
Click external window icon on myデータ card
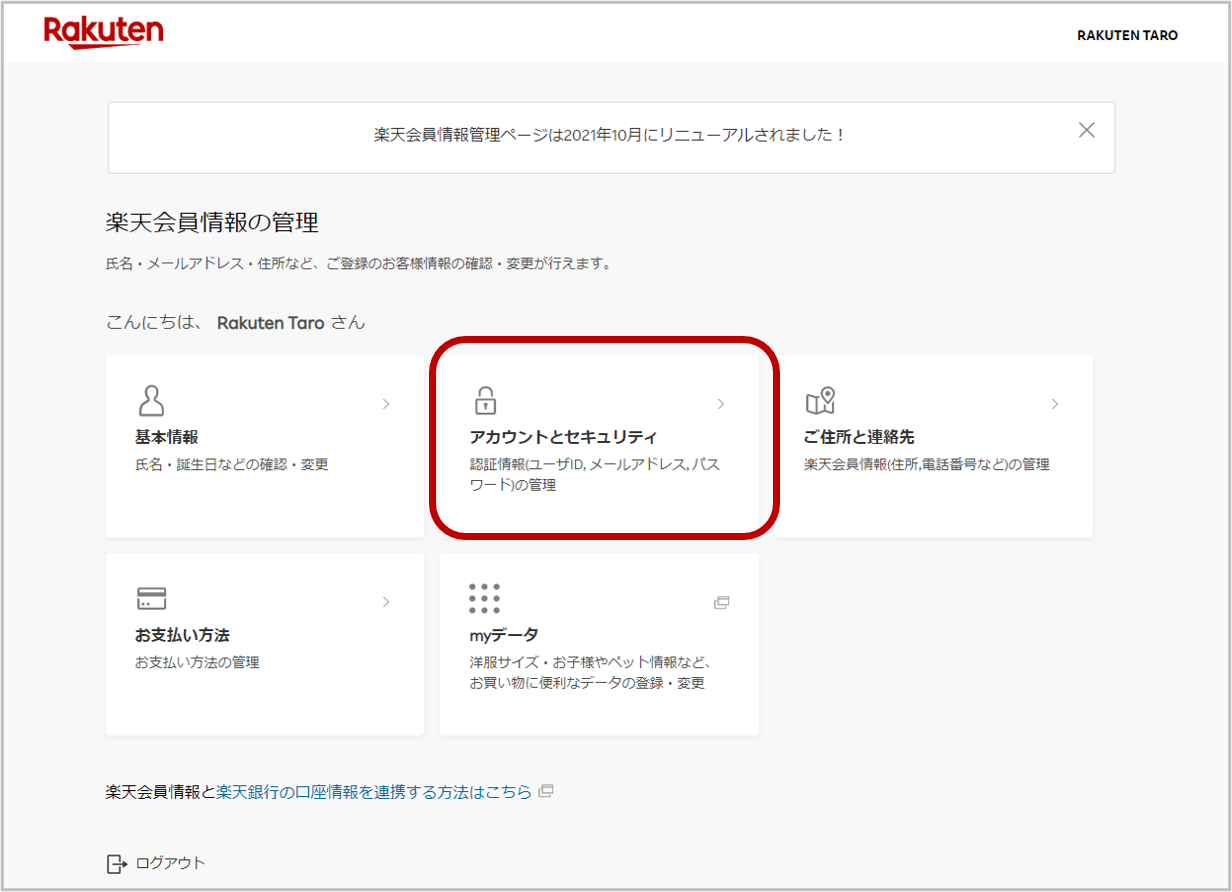(x=721, y=602)
